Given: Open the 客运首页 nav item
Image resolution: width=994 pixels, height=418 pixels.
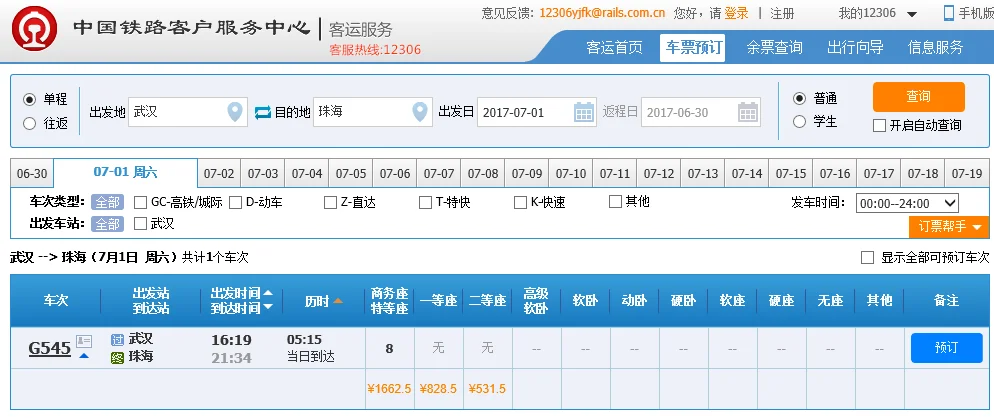Looking at the screenshot, I should (x=614, y=48).
